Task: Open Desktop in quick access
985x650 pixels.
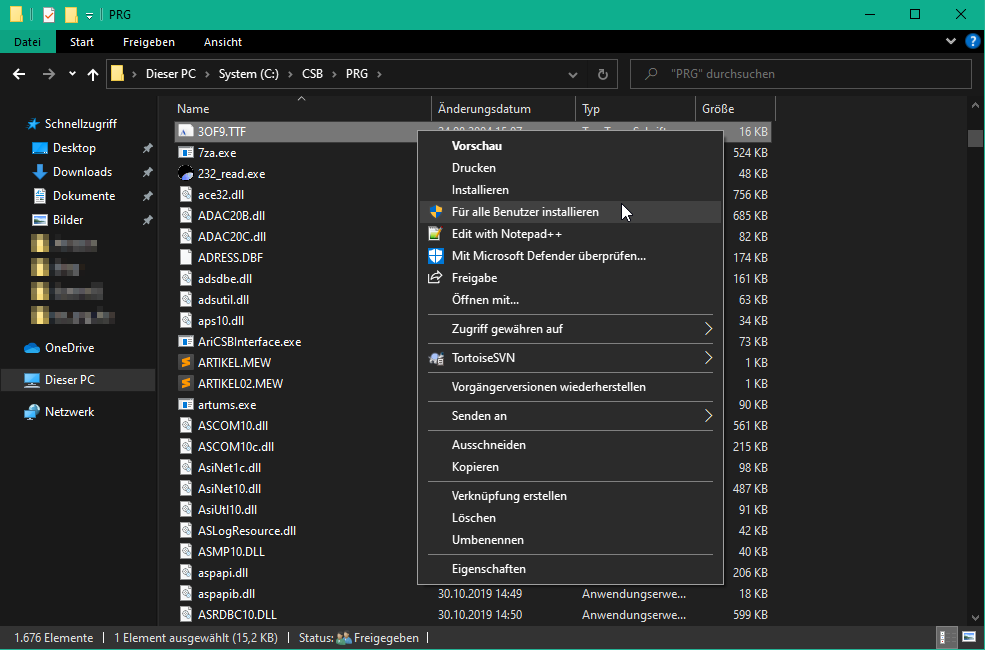Action: (74, 148)
